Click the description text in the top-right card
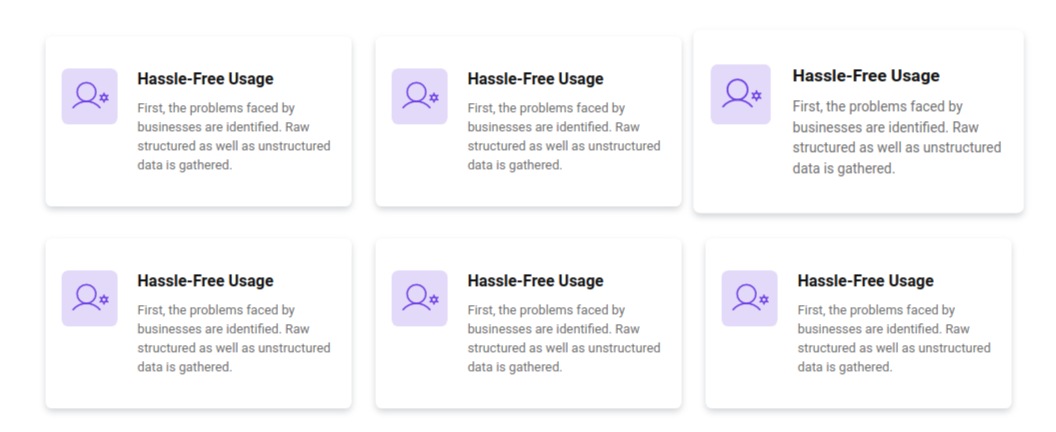The height and width of the screenshot is (432, 1056). [x=896, y=137]
